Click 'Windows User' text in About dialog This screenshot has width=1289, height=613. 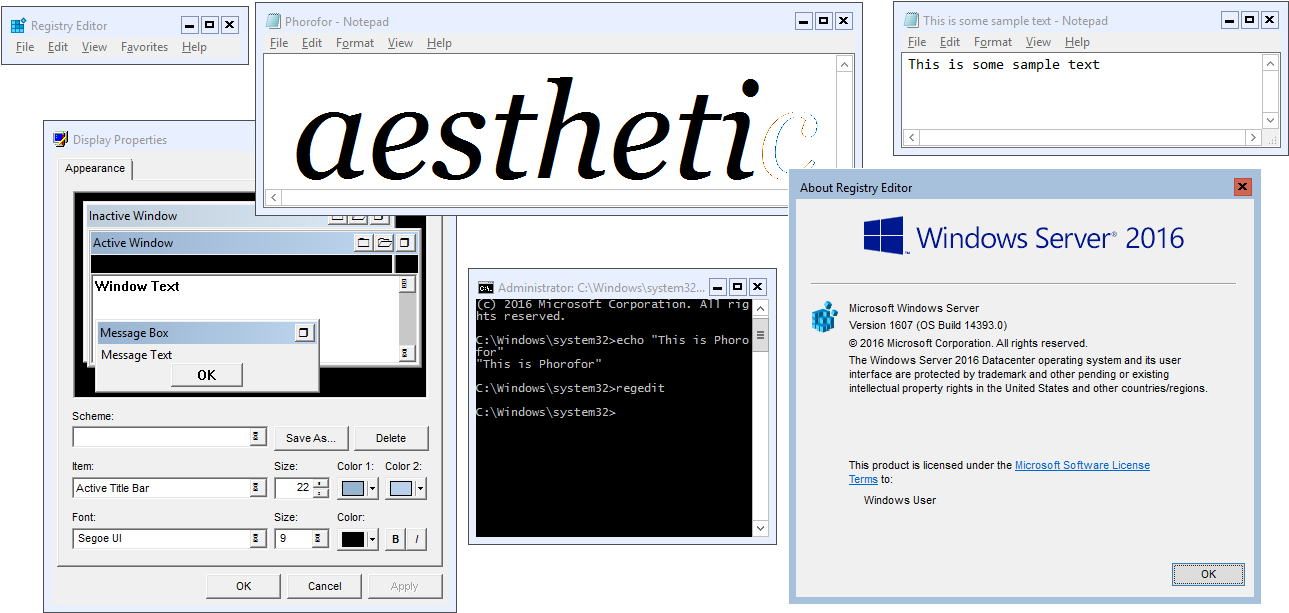tap(900, 500)
